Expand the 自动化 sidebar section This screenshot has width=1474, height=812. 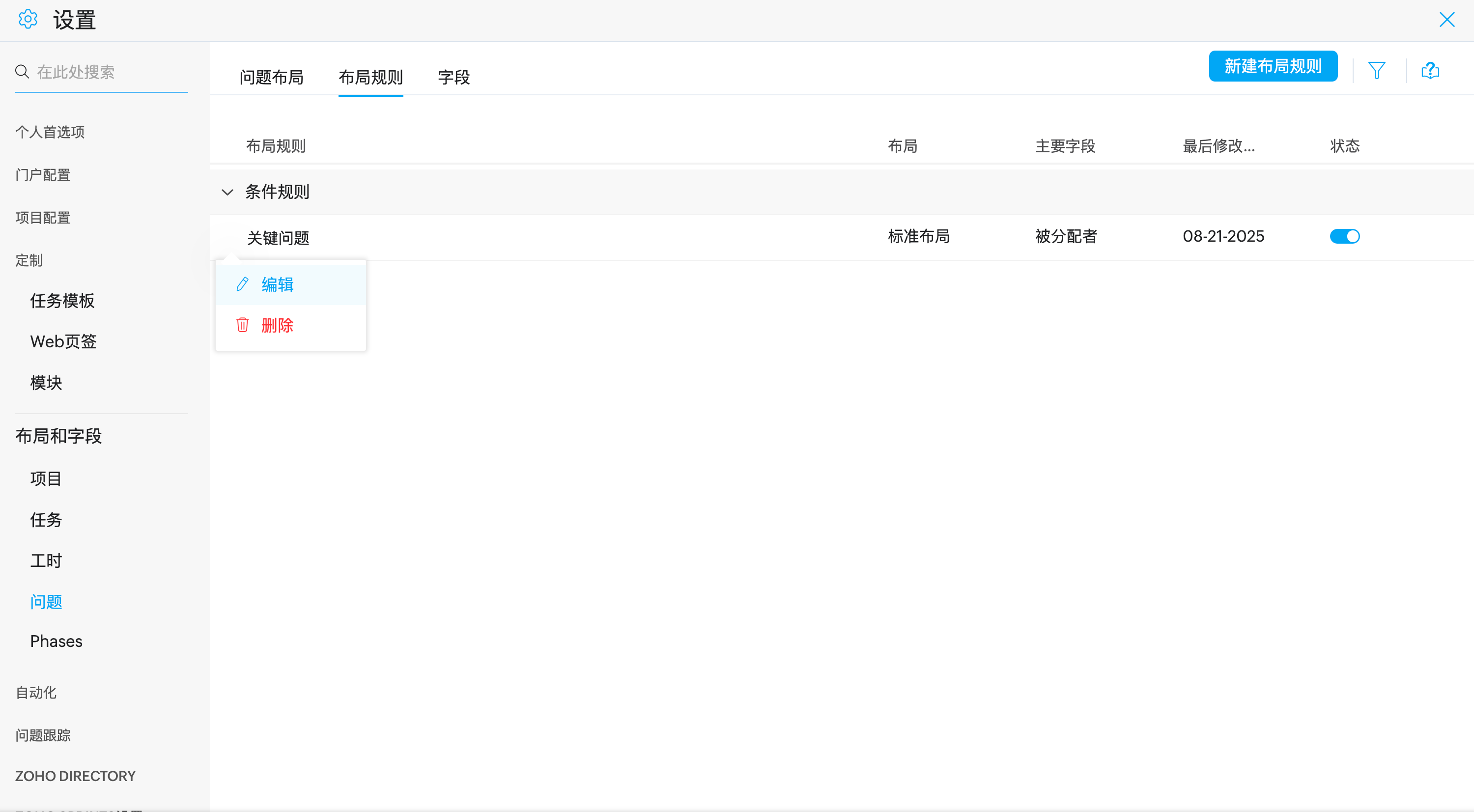36,693
